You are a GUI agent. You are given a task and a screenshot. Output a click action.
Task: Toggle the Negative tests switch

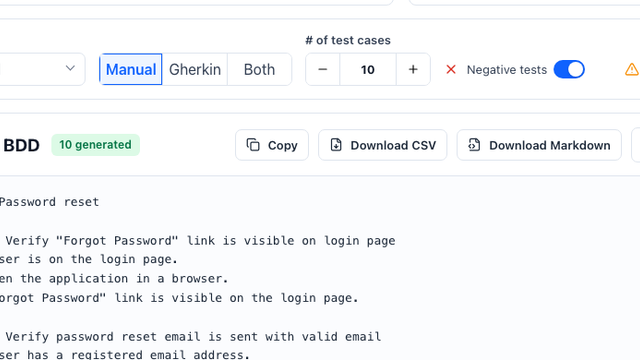pos(569,69)
